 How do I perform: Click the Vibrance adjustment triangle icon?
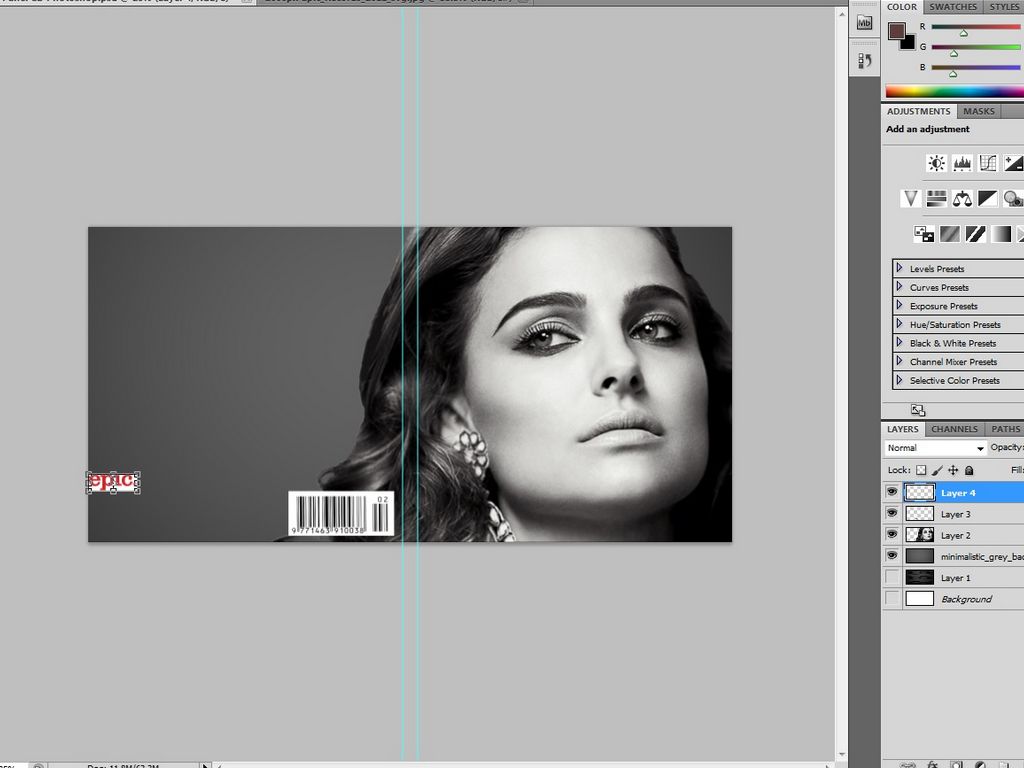coord(910,199)
